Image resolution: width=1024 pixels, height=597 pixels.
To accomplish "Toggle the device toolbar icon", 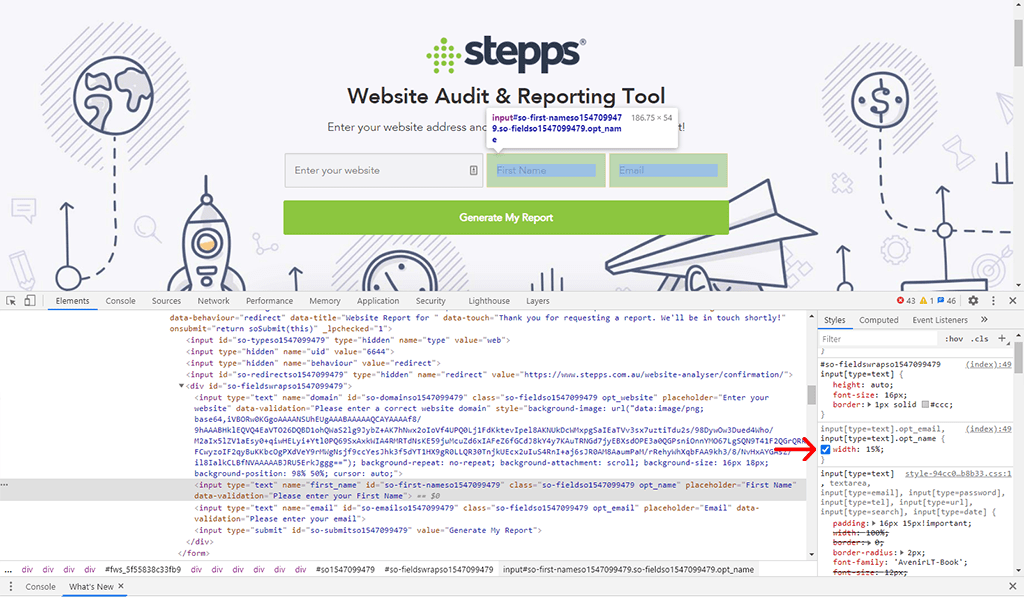I will pyautogui.click(x=29, y=300).
